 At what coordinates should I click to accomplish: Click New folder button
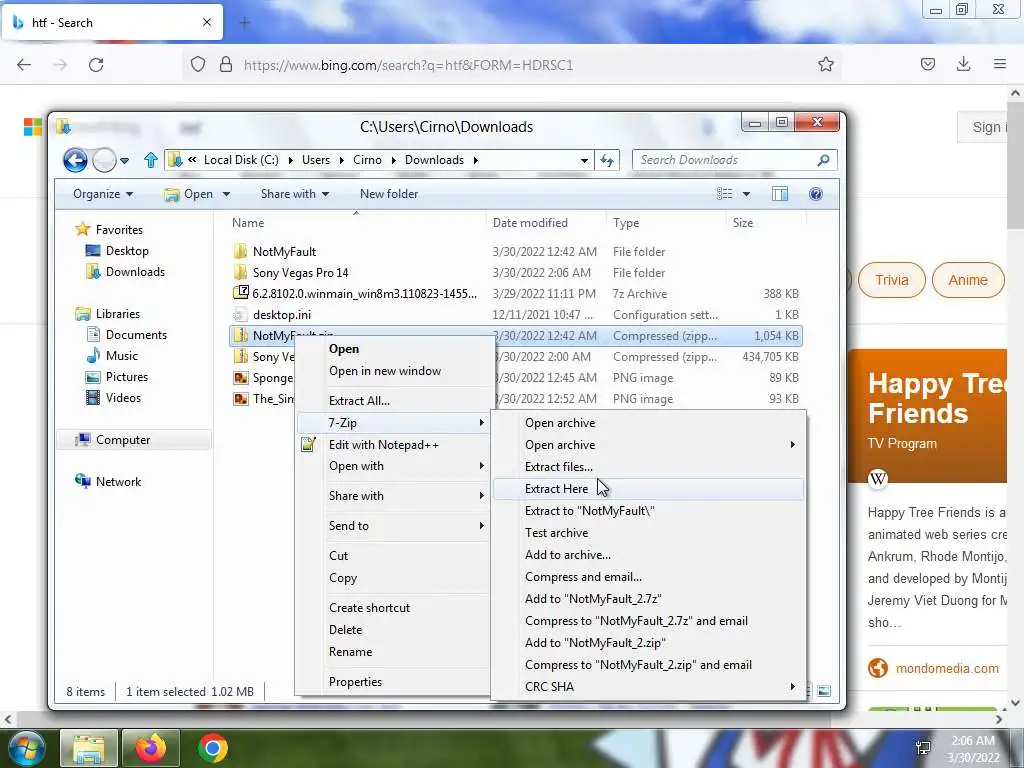[389, 194]
